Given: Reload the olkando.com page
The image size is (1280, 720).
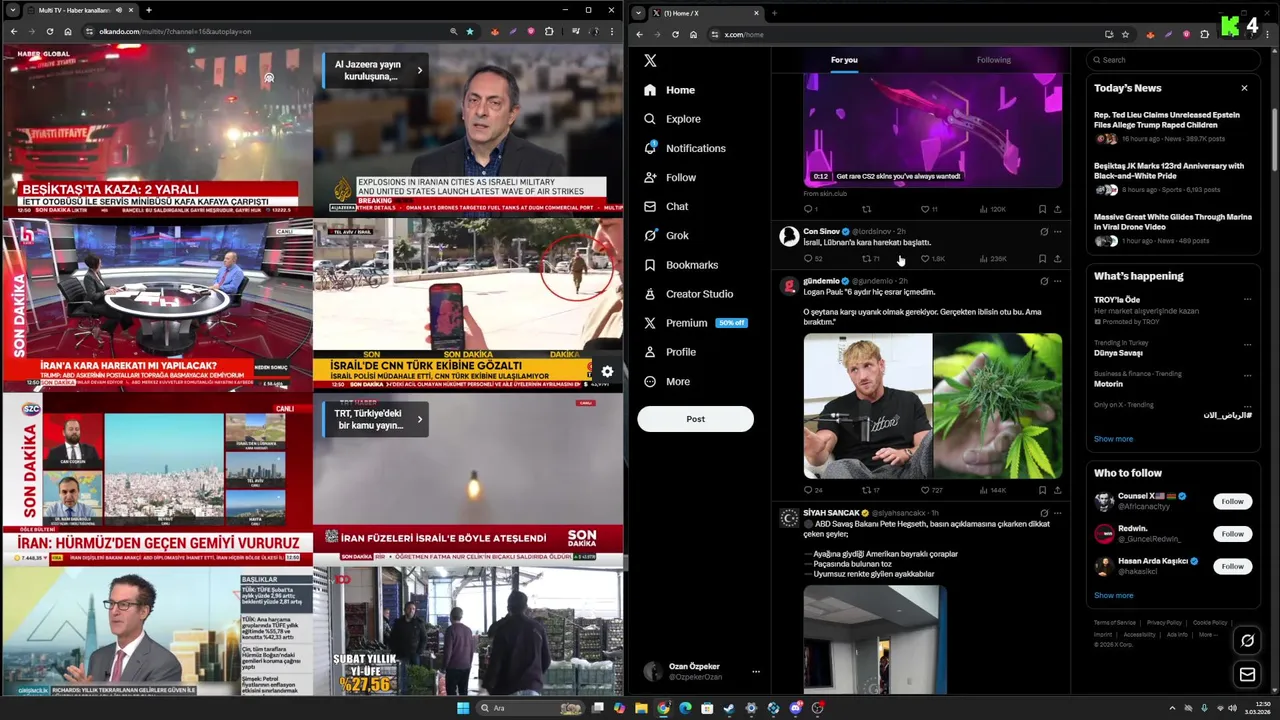Looking at the screenshot, I should pos(49,31).
